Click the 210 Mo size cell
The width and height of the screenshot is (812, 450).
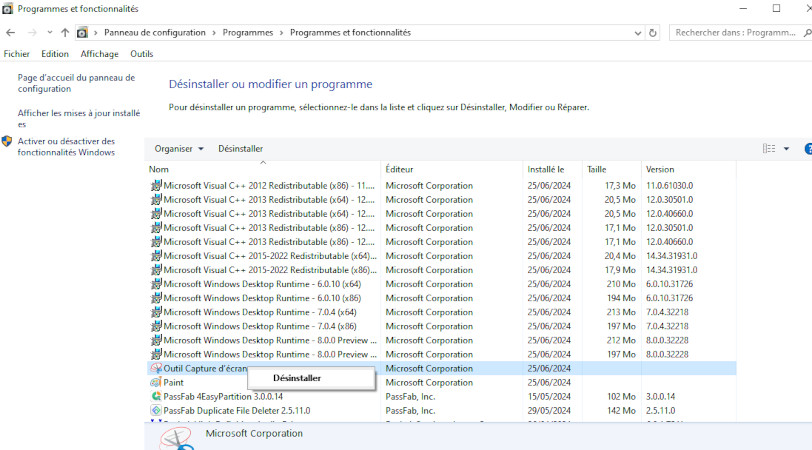(x=621, y=284)
